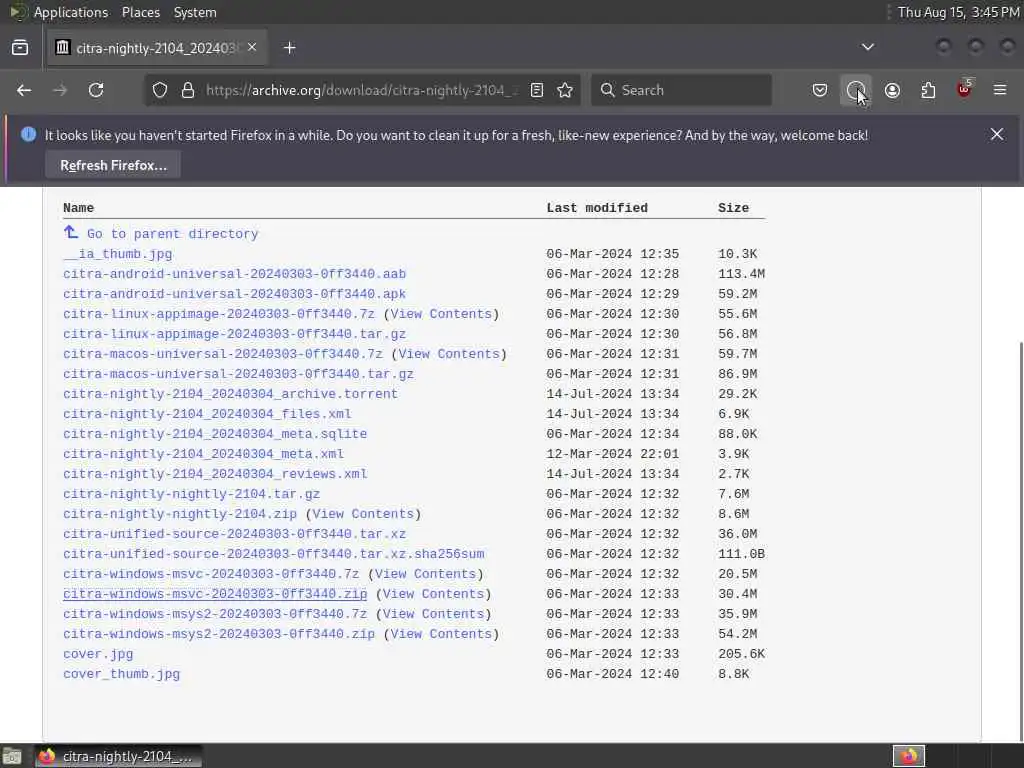Download citra-unified-source .tar.xz file
The height and width of the screenshot is (768, 1024).
[x=234, y=534]
